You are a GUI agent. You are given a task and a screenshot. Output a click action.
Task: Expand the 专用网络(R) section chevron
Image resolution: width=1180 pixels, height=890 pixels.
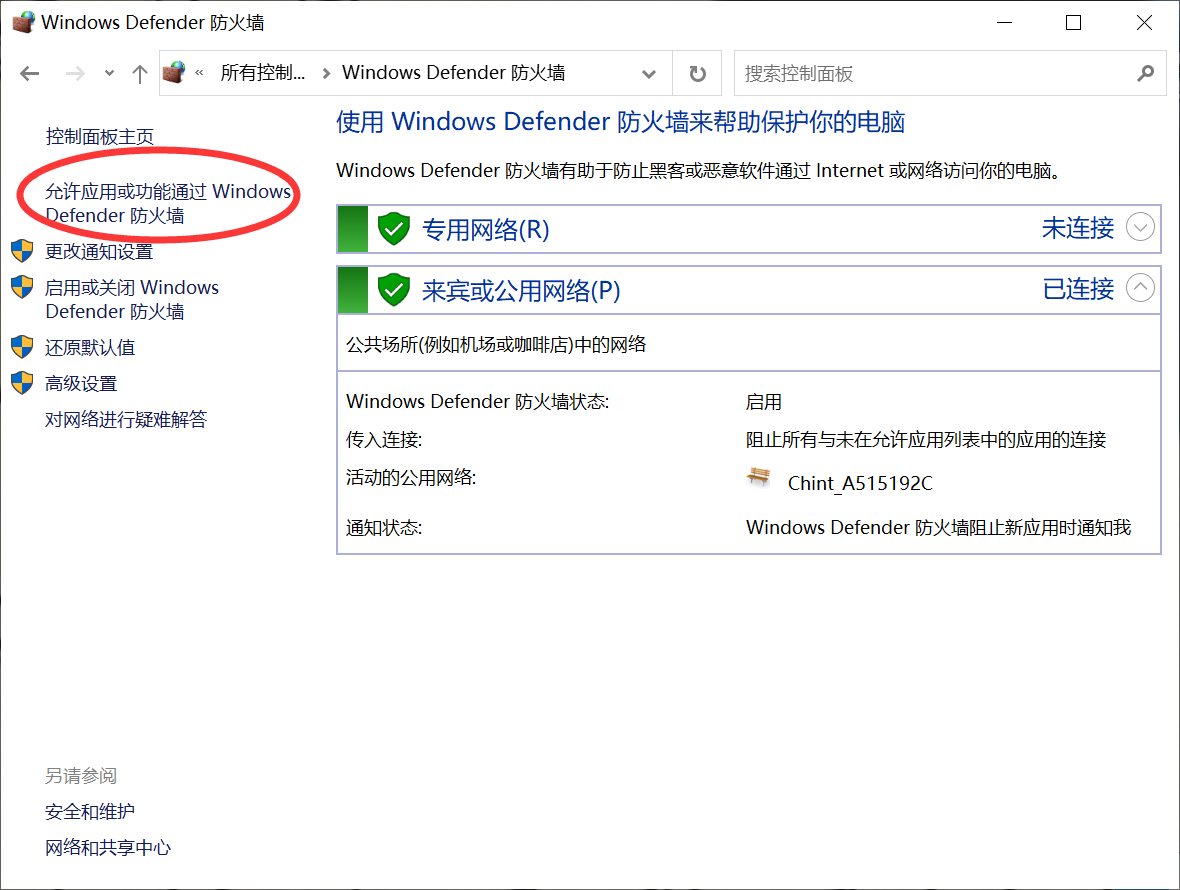pos(1140,226)
